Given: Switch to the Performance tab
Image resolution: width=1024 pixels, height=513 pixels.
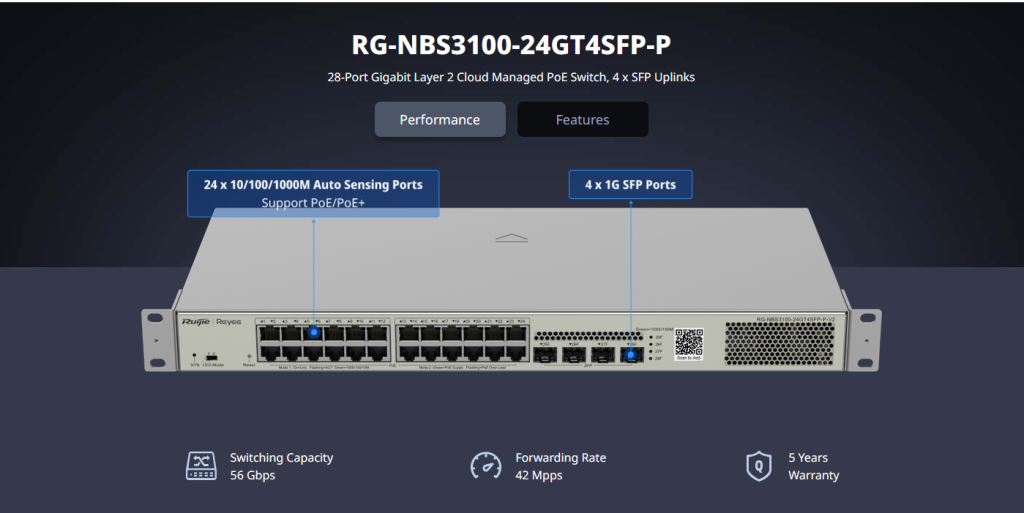Looking at the screenshot, I should pos(440,119).
